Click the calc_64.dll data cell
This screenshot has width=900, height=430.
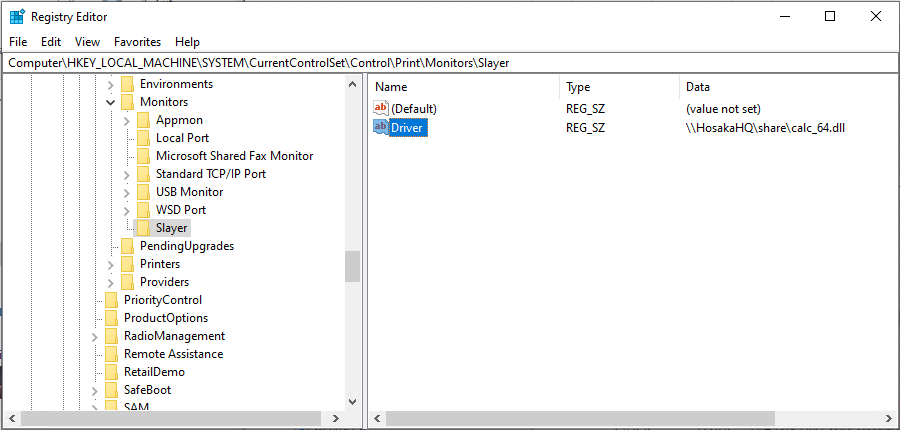766,127
